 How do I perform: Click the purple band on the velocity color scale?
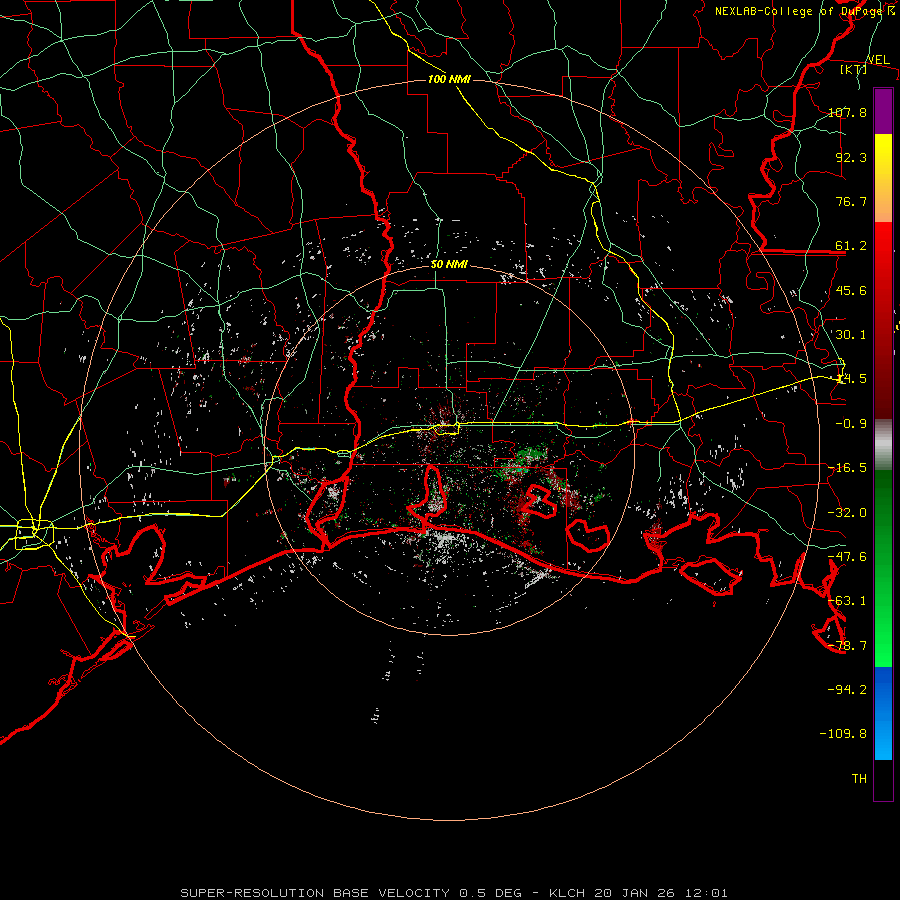click(883, 111)
